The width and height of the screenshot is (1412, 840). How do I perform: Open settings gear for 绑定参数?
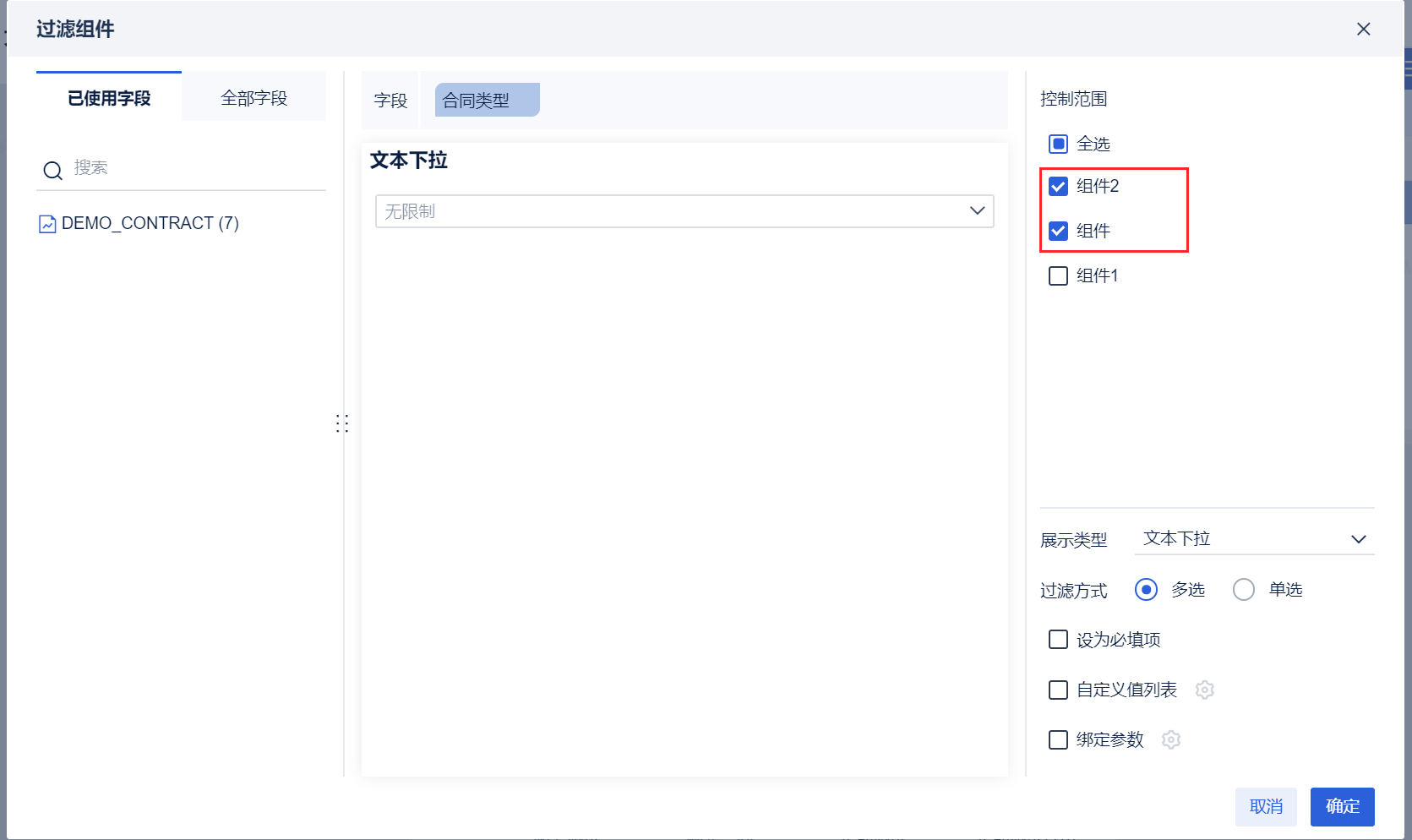tap(1171, 739)
